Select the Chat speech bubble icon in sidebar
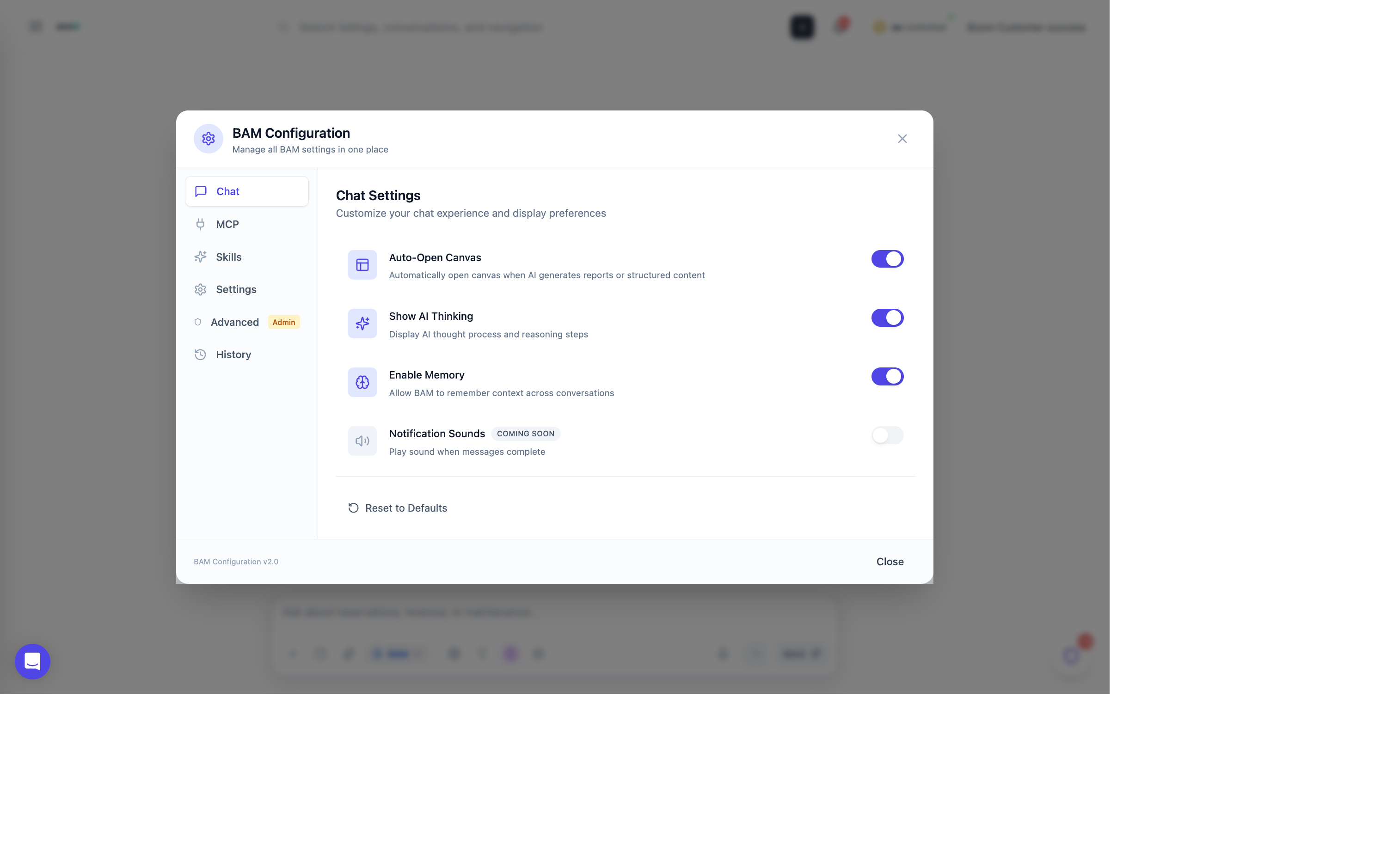The image size is (1387, 868). point(200,191)
